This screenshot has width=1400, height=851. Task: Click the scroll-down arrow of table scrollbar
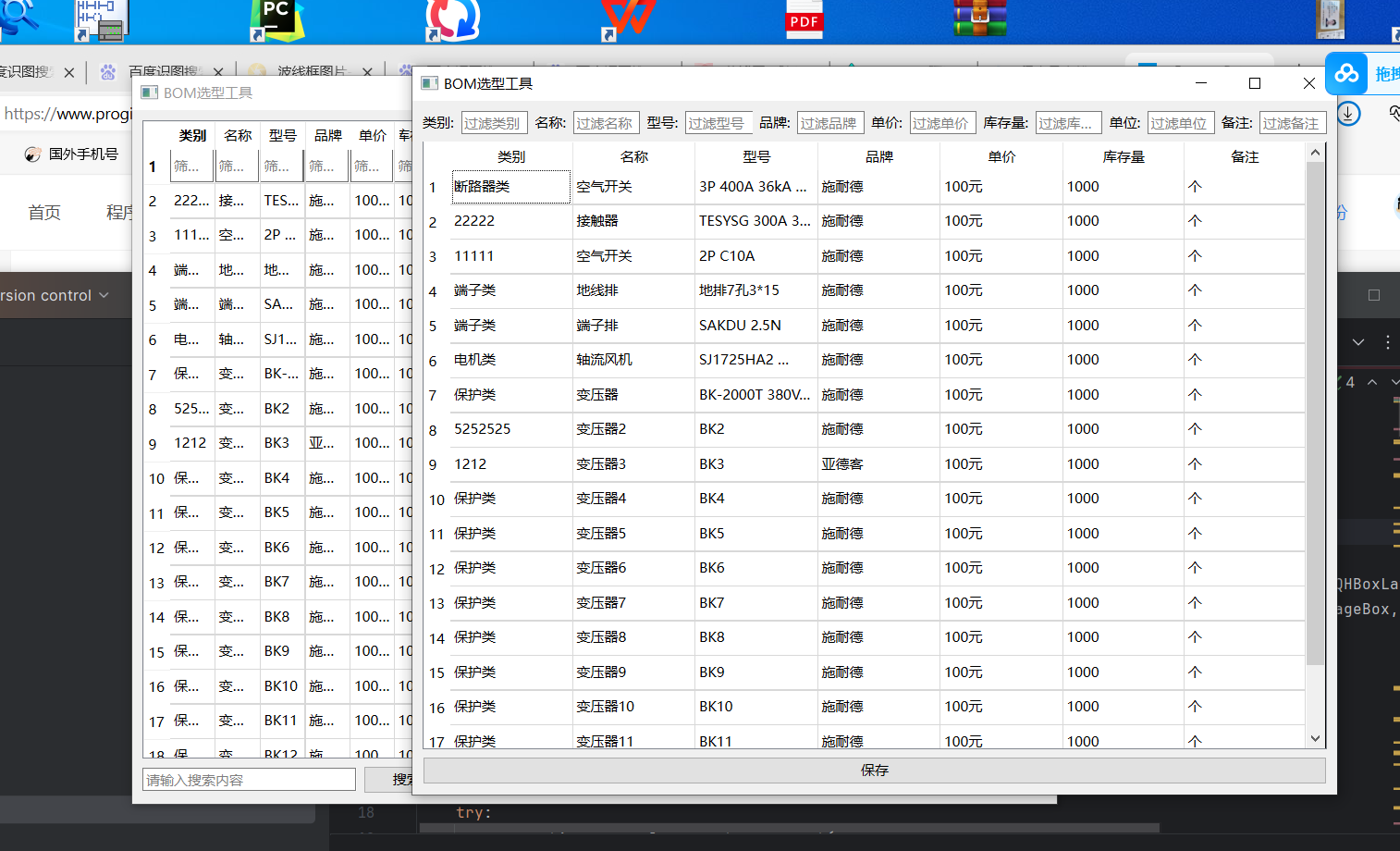tap(1315, 738)
